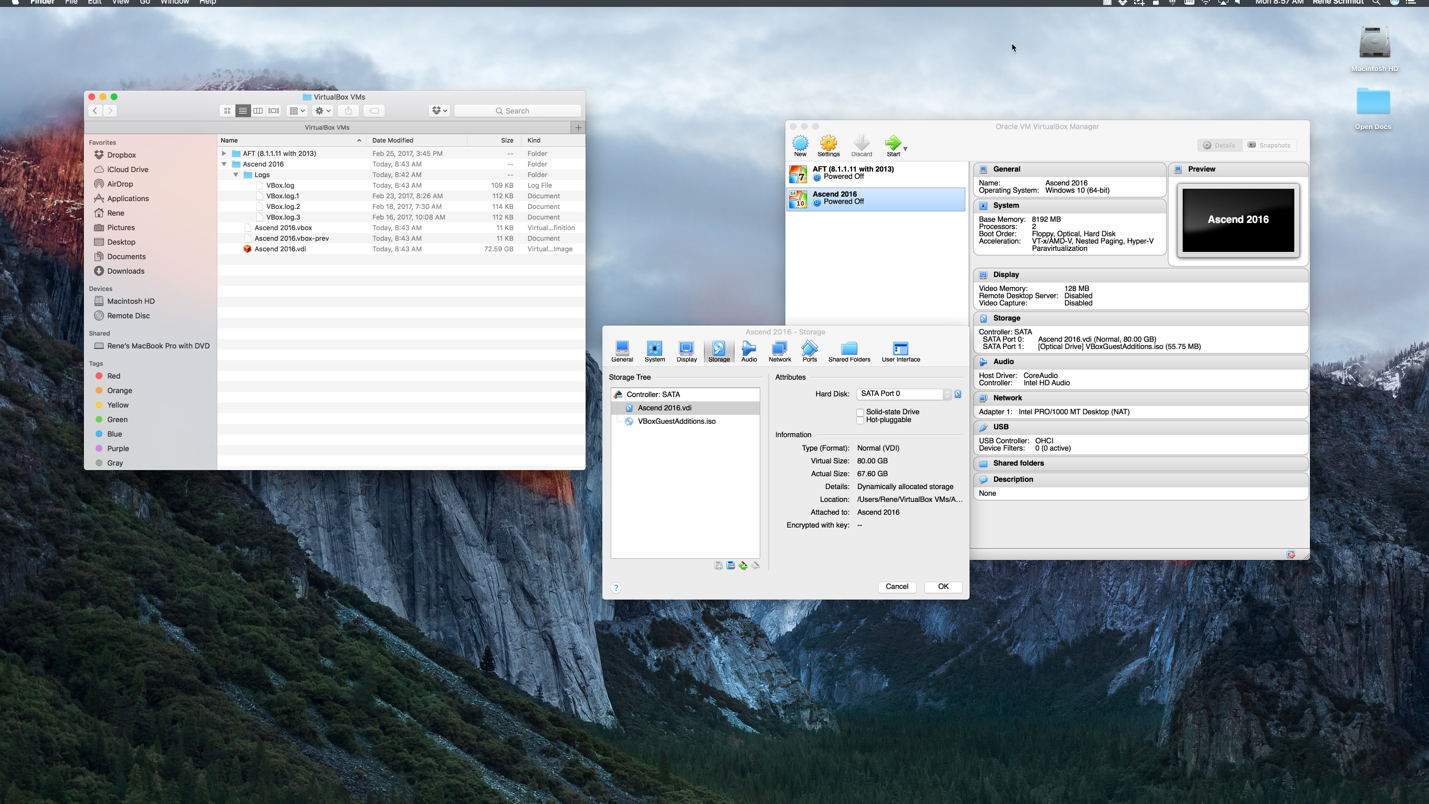The height and width of the screenshot is (804, 1429).
Task: Click the Finder back arrow
Action: pyautogui.click(x=95, y=111)
